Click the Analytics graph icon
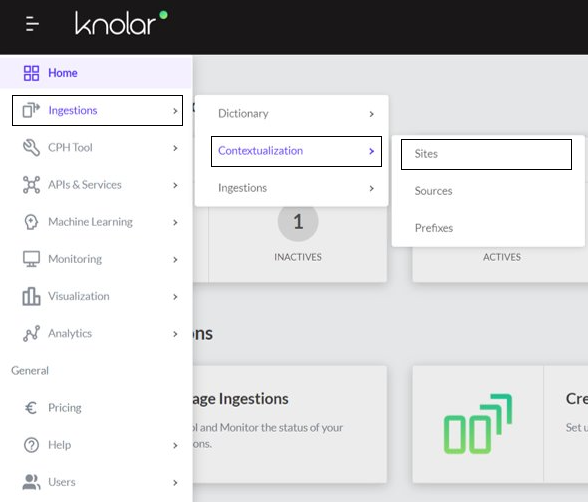 pos(31,333)
